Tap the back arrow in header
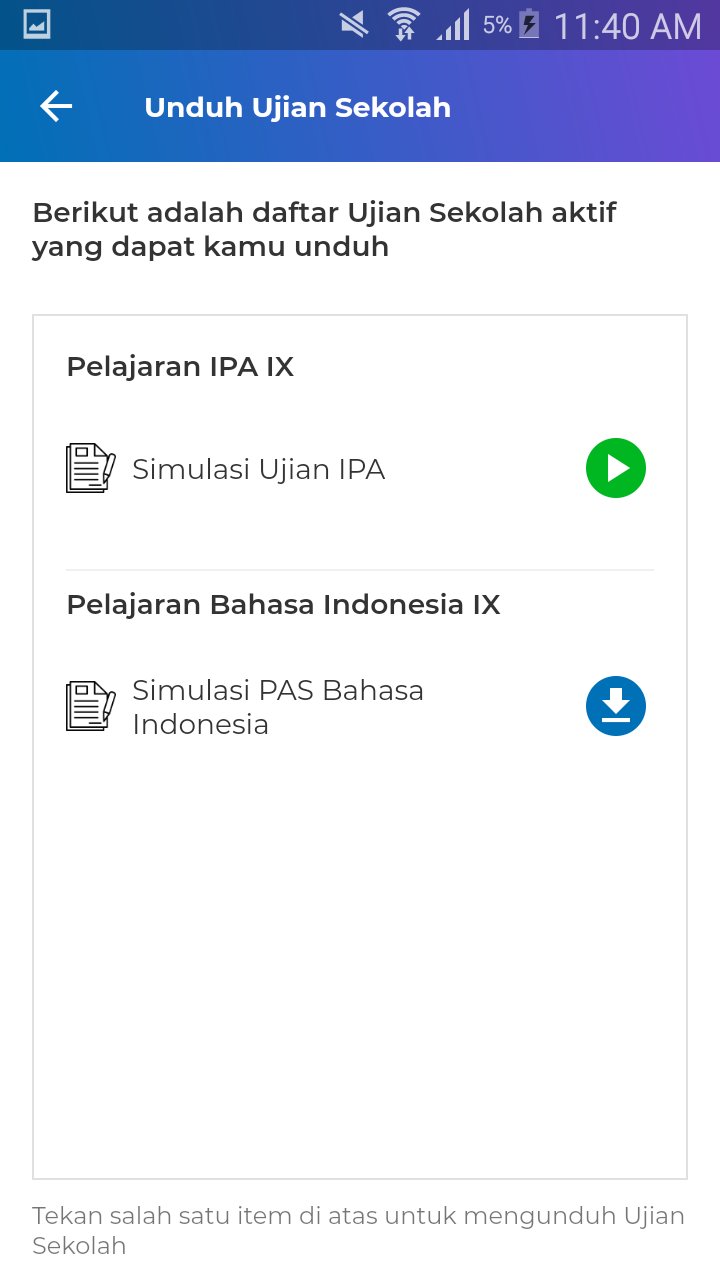This screenshot has height=1280, width=720. 56,107
